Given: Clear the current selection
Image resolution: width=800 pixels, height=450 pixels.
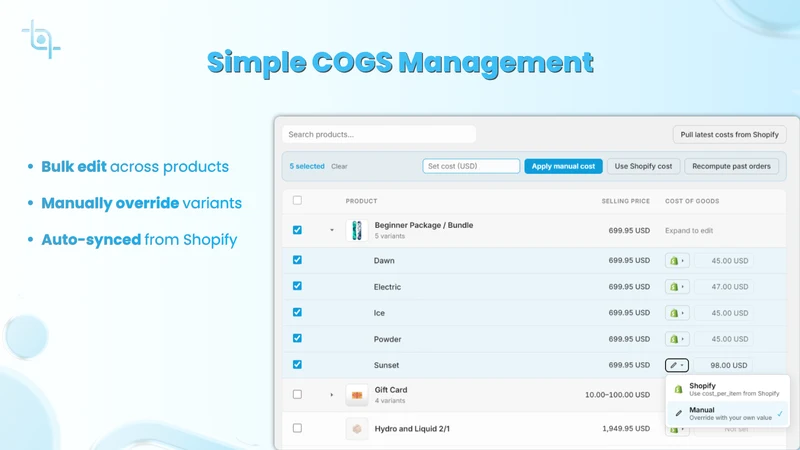Looking at the screenshot, I should 339,166.
